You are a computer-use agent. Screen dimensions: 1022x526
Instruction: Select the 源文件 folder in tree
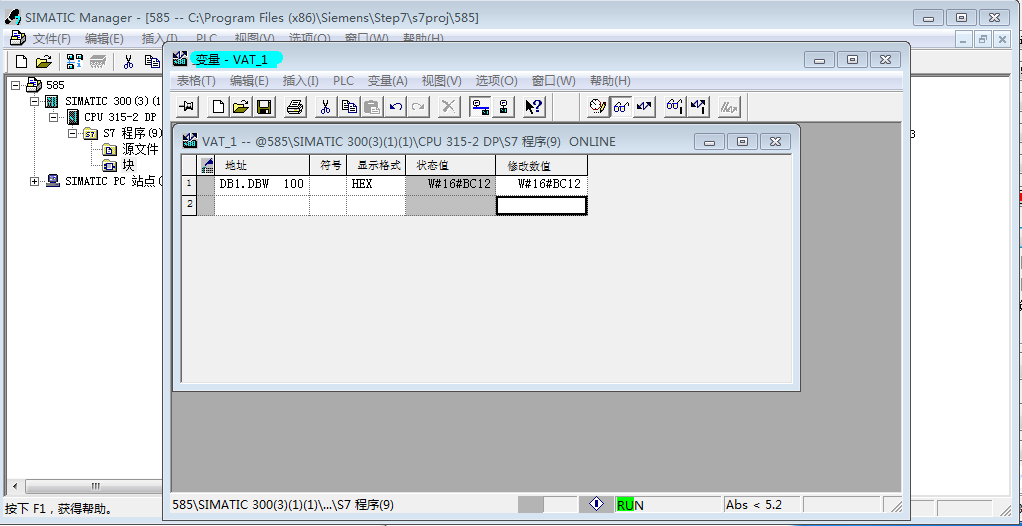[140, 150]
